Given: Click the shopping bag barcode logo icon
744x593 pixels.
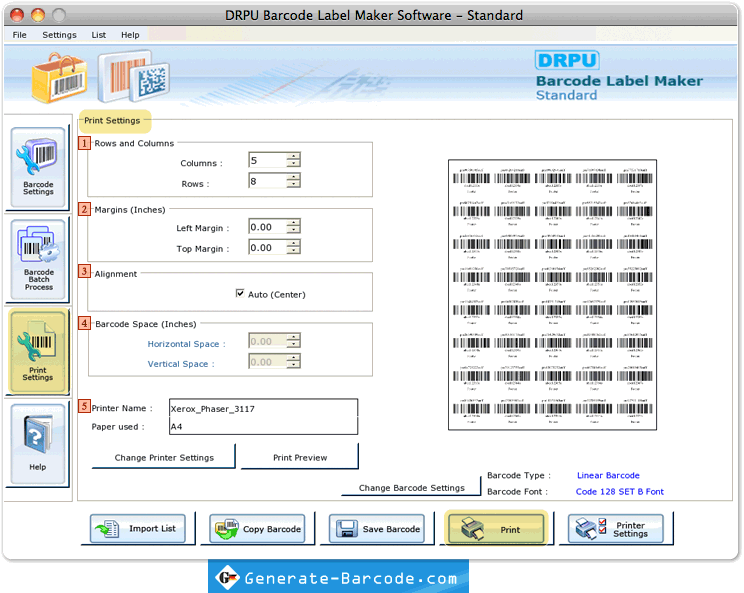Looking at the screenshot, I should tap(60, 78).
